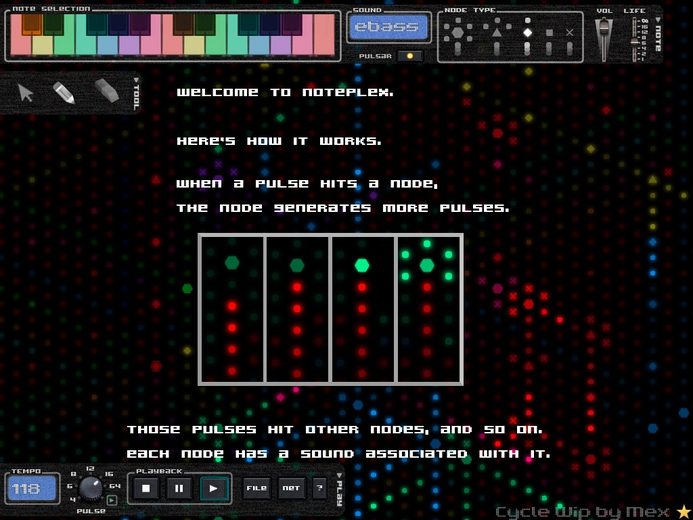Image resolution: width=693 pixels, height=520 pixels.
Task: Click the Tempo 118 field
Action: click(32, 489)
